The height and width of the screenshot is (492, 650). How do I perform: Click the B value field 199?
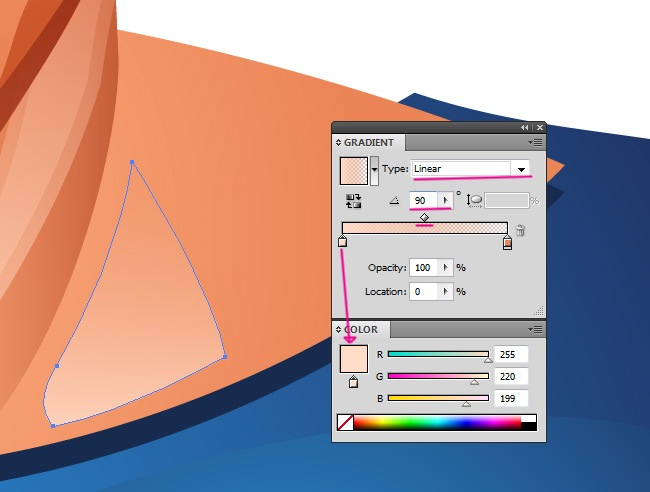click(x=512, y=399)
